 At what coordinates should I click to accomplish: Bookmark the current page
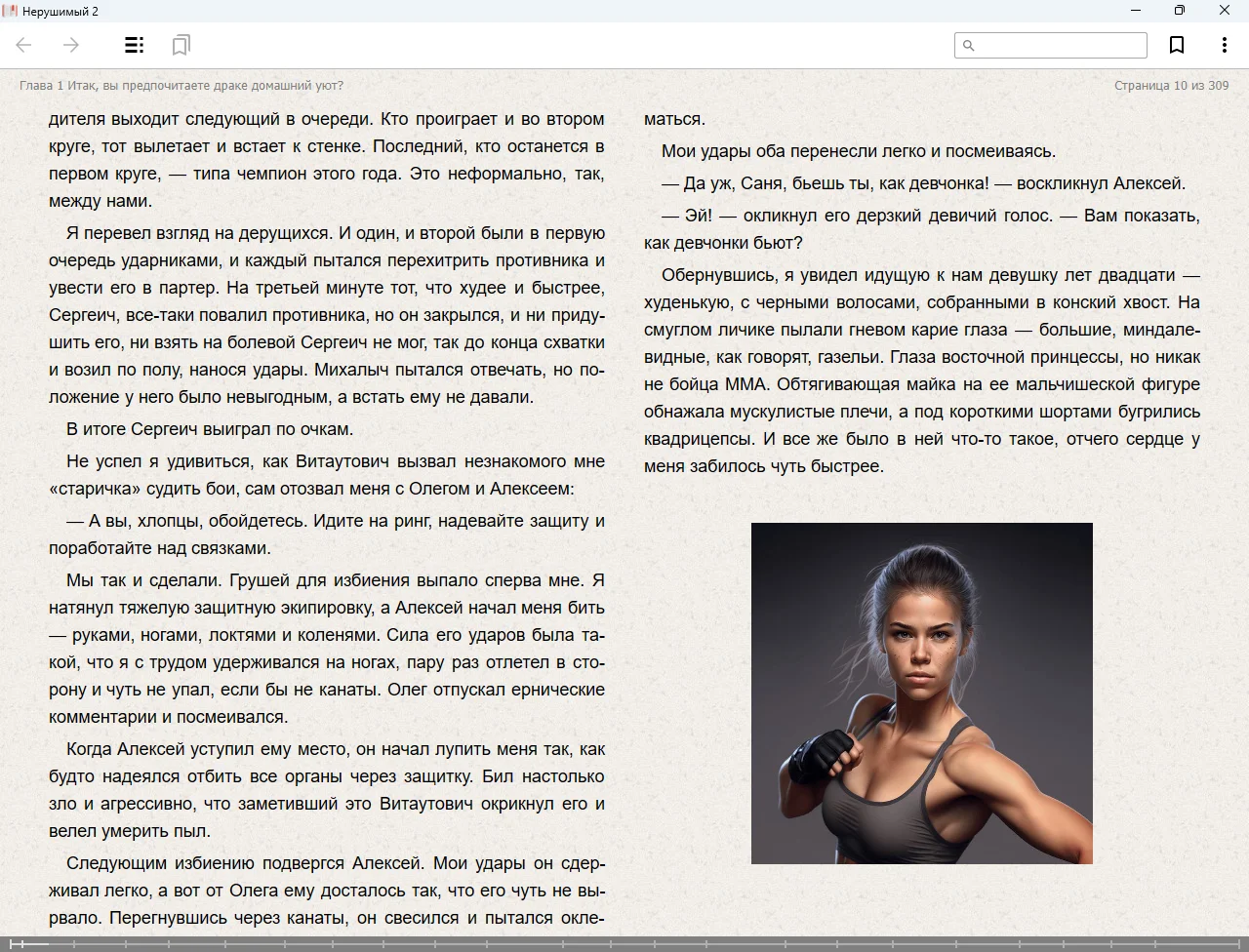pyautogui.click(x=1177, y=45)
